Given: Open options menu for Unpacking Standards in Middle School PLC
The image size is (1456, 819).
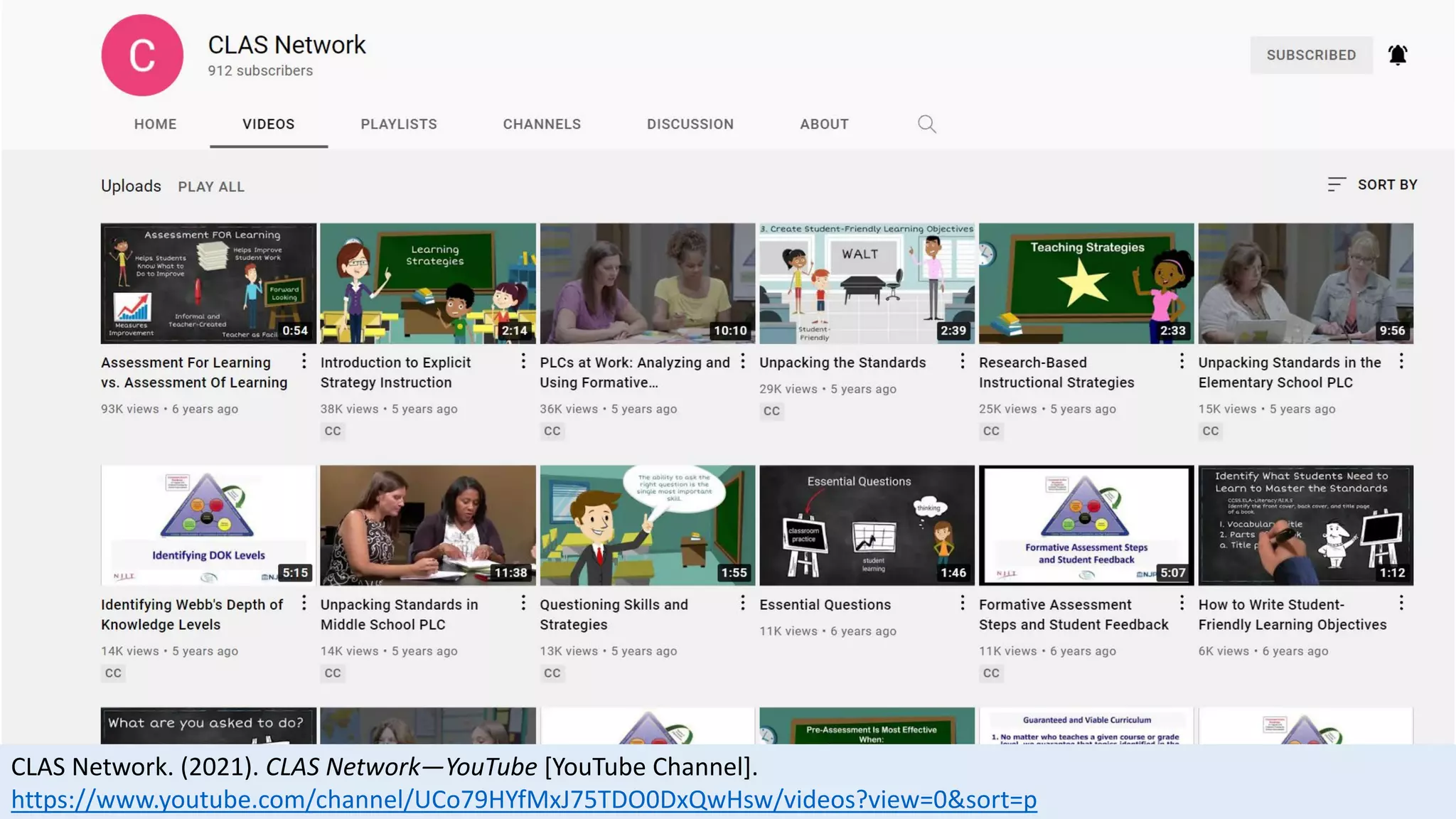Looking at the screenshot, I should tap(523, 603).
